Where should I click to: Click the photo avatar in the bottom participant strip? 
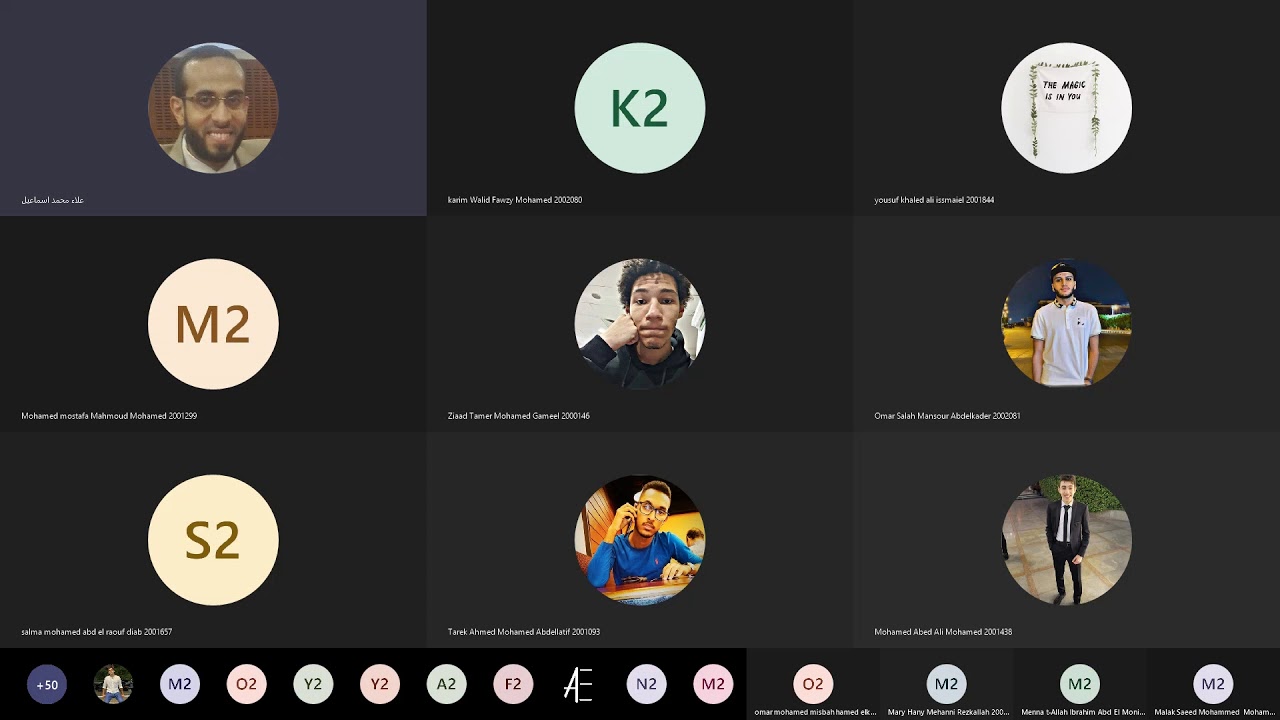point(113,685)
